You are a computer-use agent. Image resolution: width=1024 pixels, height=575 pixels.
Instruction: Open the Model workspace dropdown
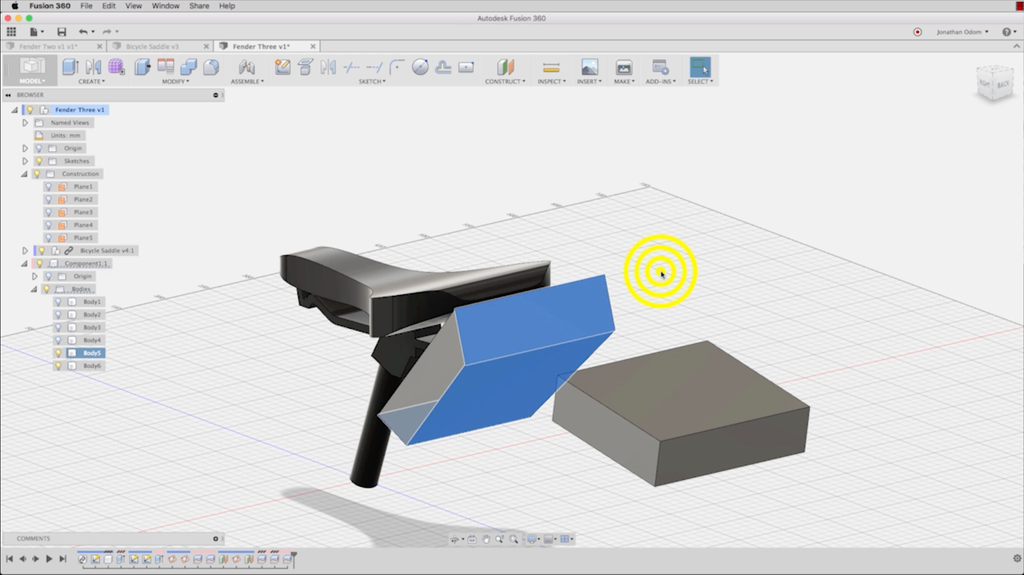(32, 81)
